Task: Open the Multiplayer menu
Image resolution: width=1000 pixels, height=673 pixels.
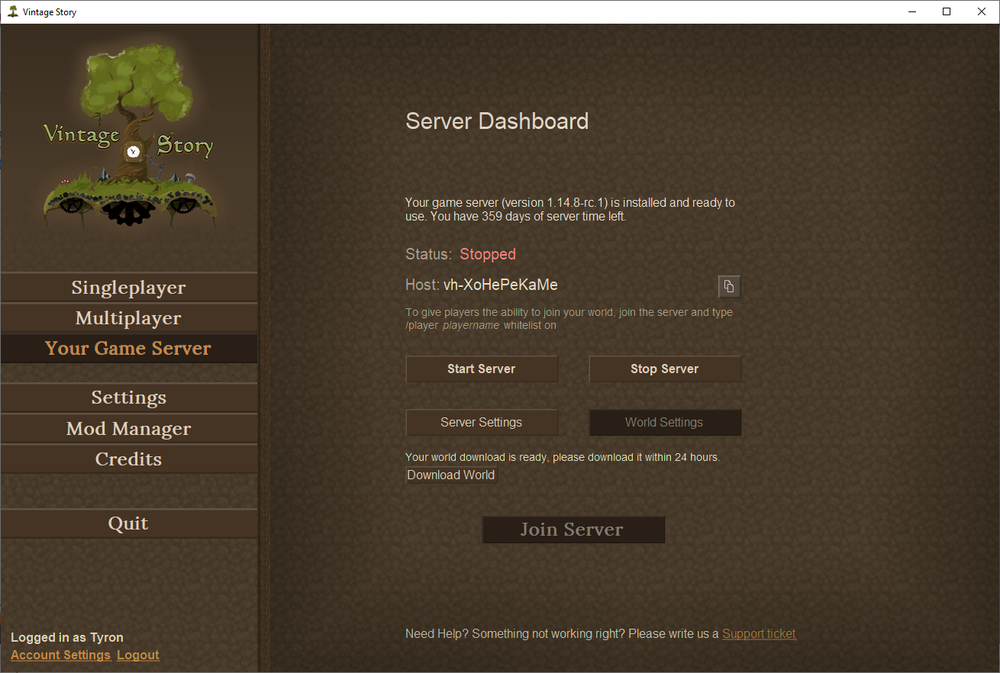Action: [x=128, y=318]
